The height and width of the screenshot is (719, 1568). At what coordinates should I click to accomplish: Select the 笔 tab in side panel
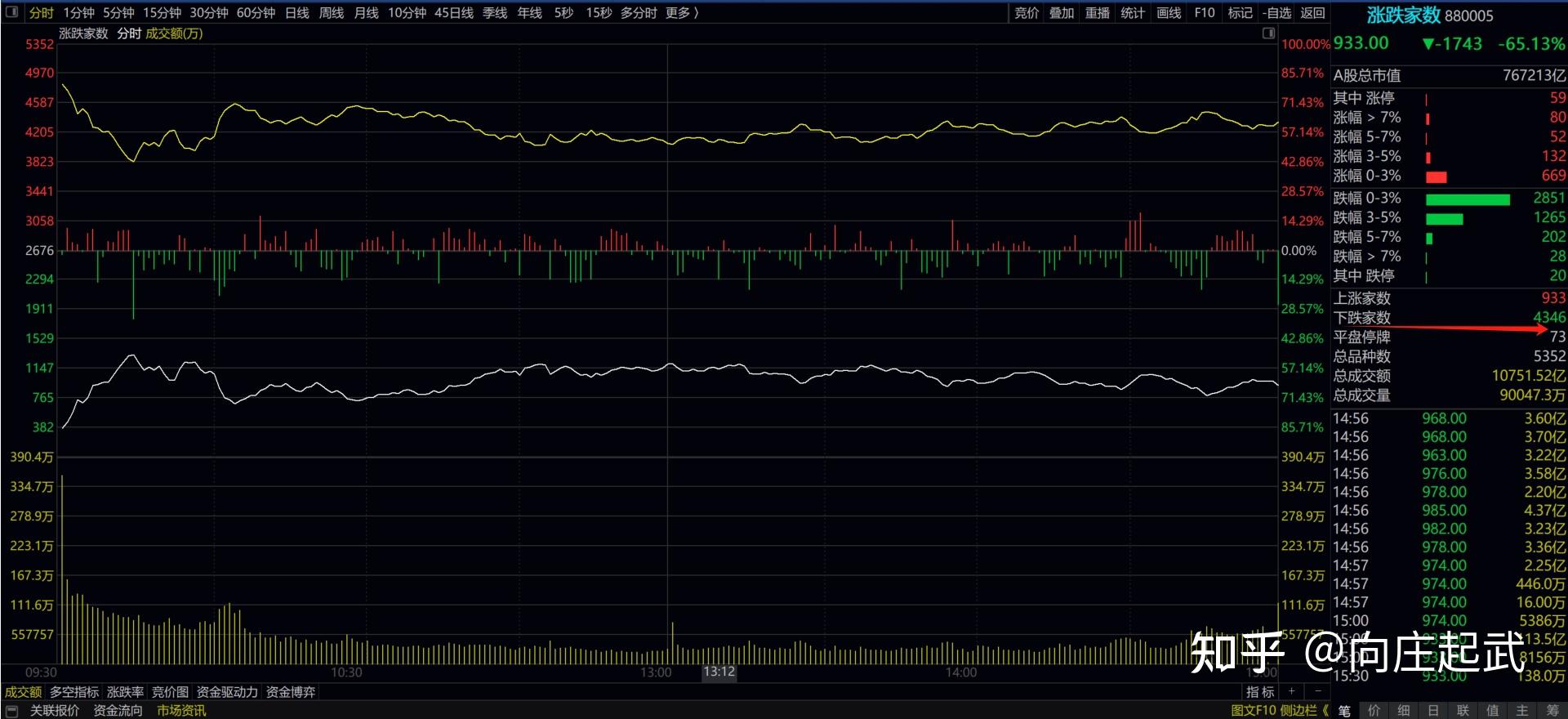1345,711
